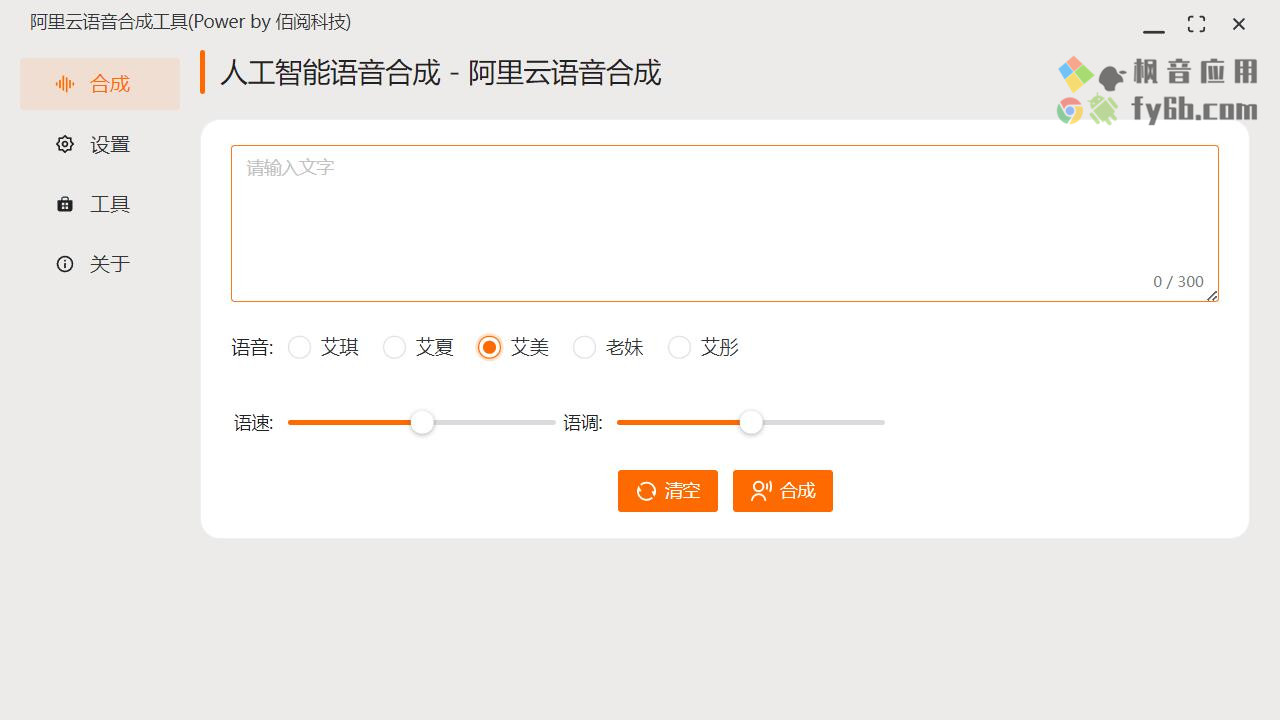Select the 艾夏 voice radio button

tap(394, 347)
